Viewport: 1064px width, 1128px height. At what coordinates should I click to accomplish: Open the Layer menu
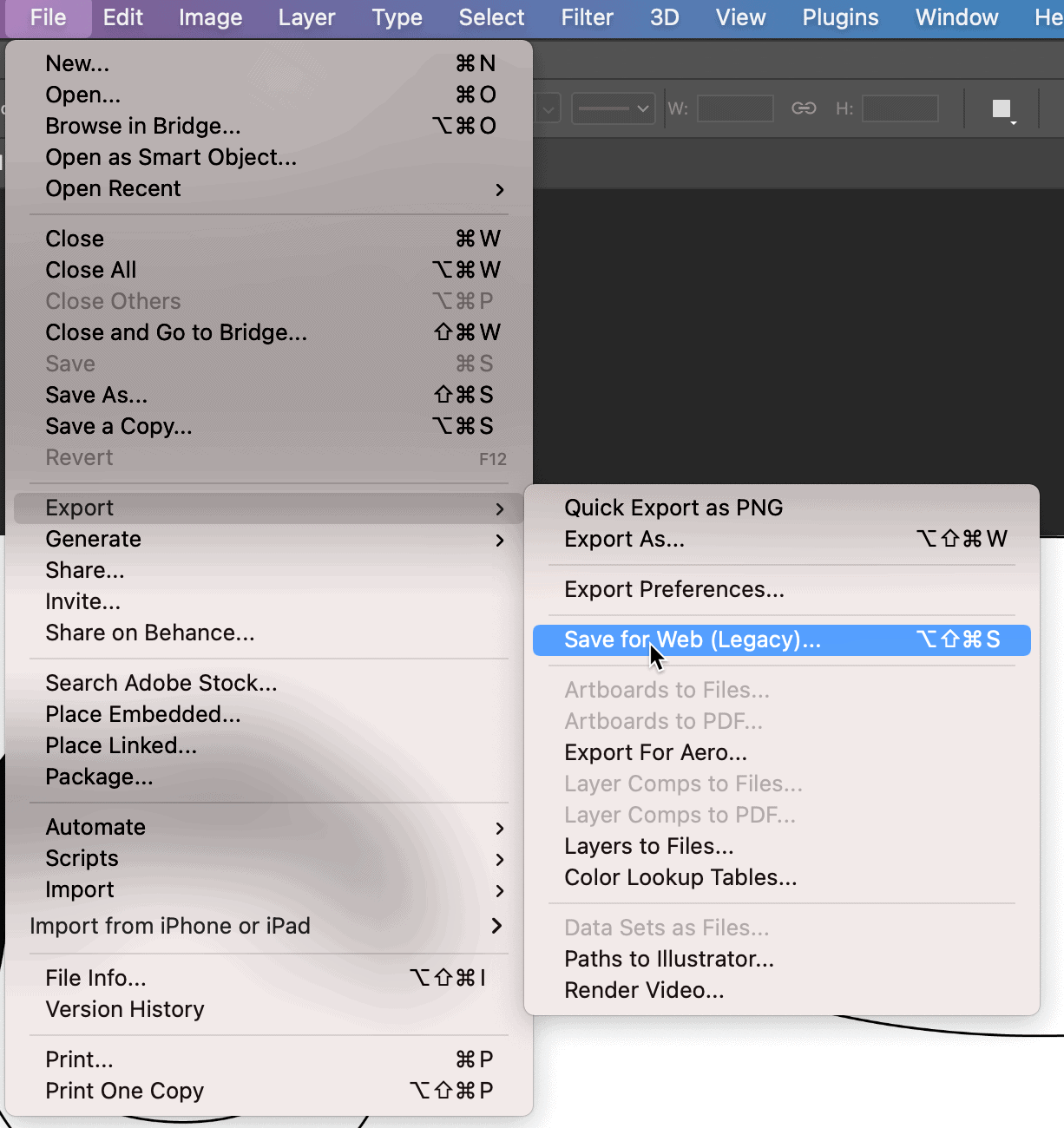tap(306, 17)
